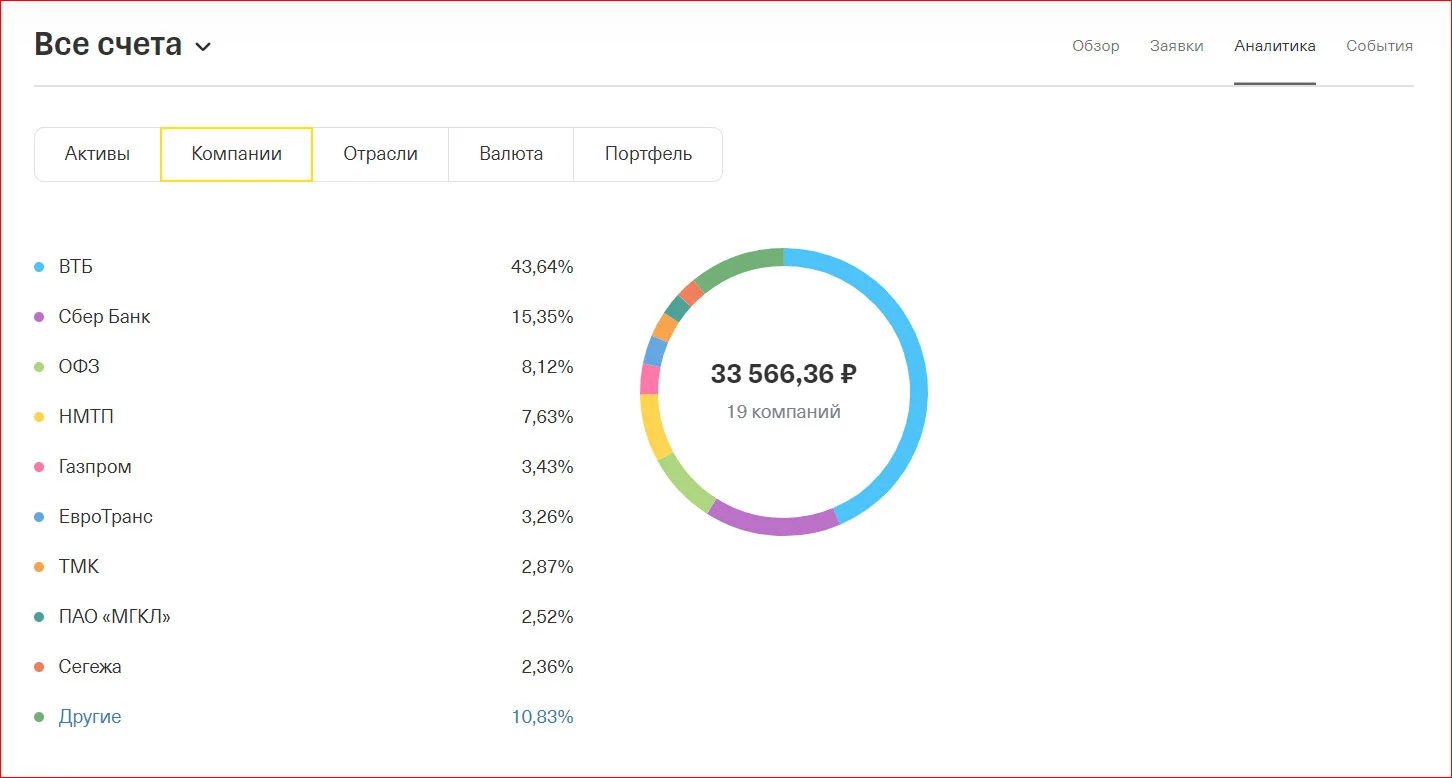Click the red-orange Сегежа legend dot
The width and height of the screenshot is (1452, 778).
pyautogui.click(x=39, y=667)
